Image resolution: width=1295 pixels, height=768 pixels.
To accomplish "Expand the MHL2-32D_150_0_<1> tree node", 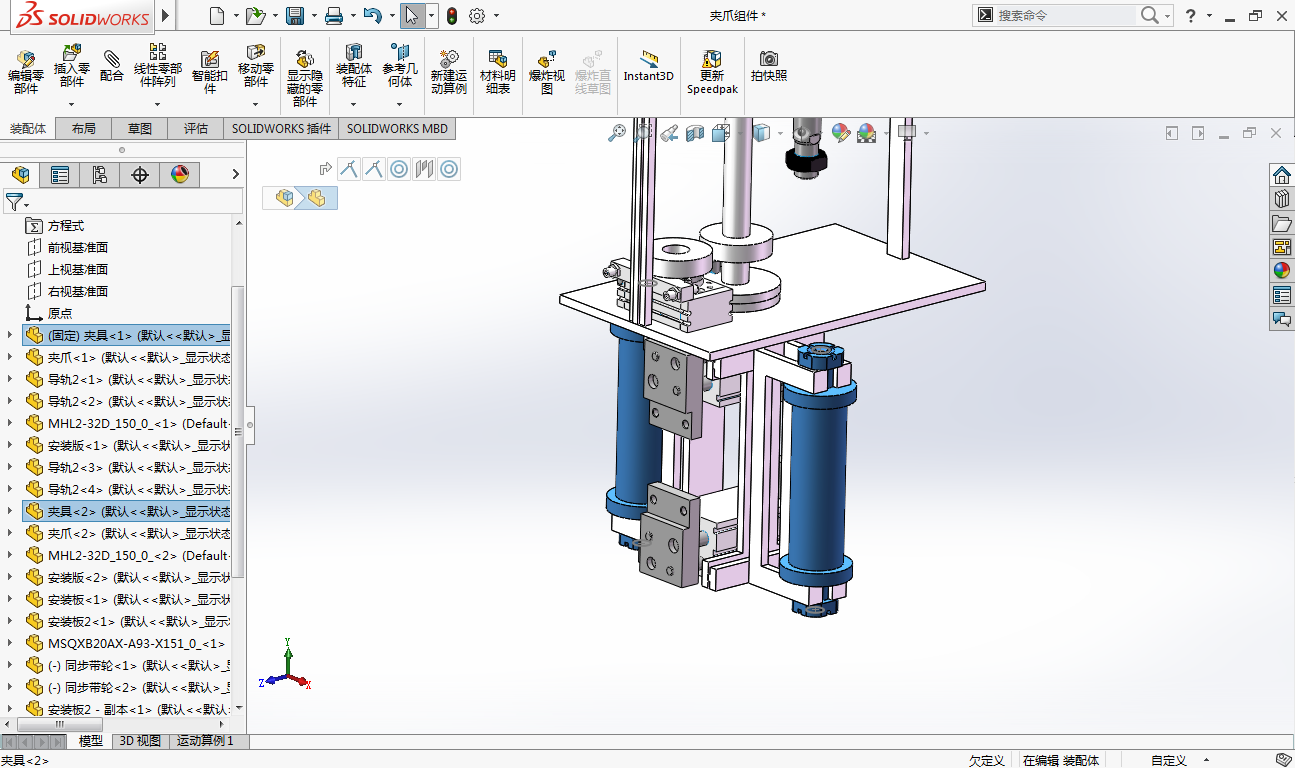I will click(10, 423).
